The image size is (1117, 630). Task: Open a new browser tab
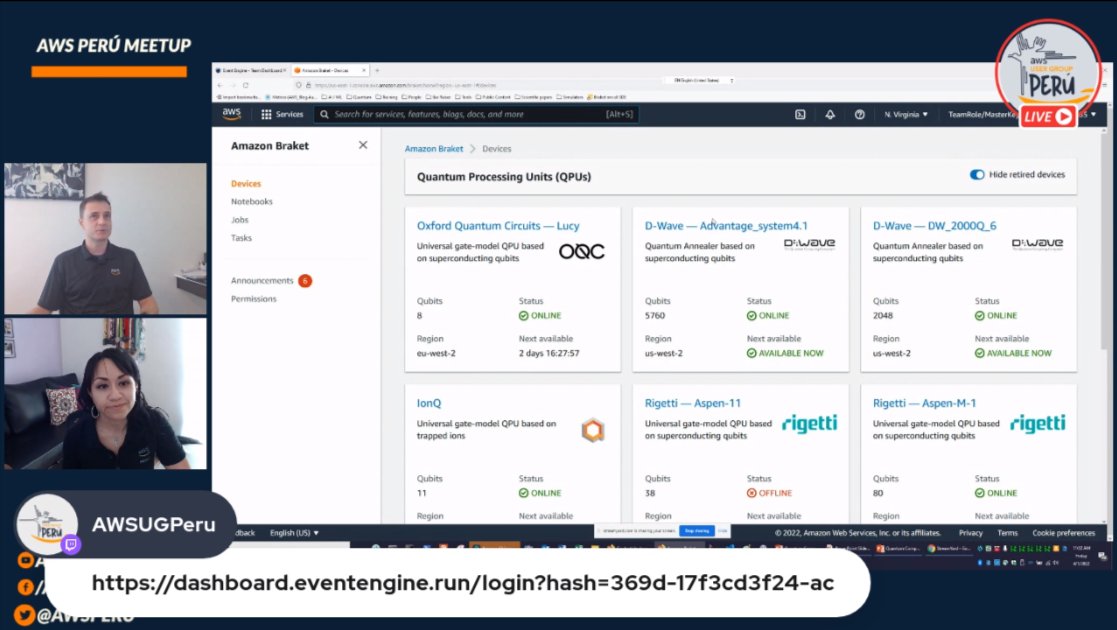click(x=377, y=71)
